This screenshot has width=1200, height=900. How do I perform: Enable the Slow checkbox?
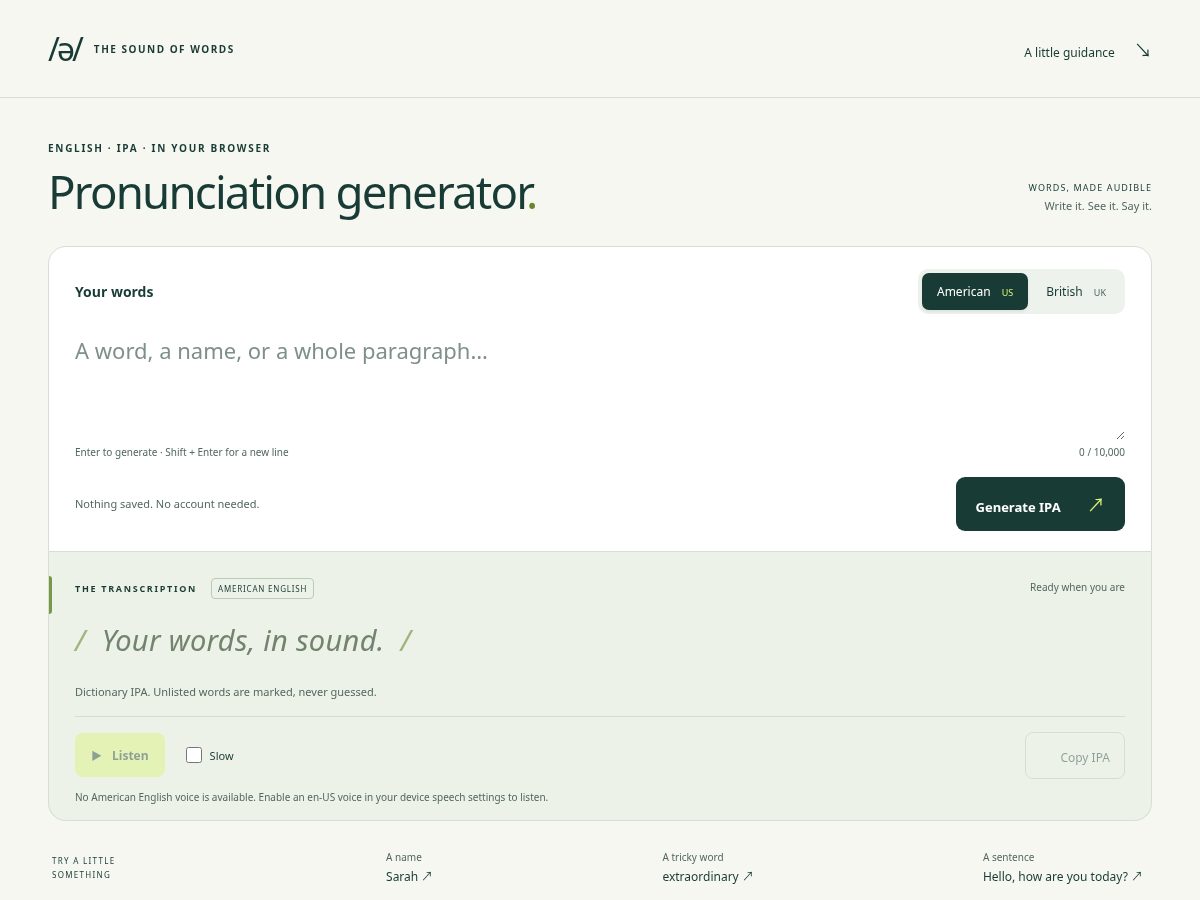pos(194,755)
